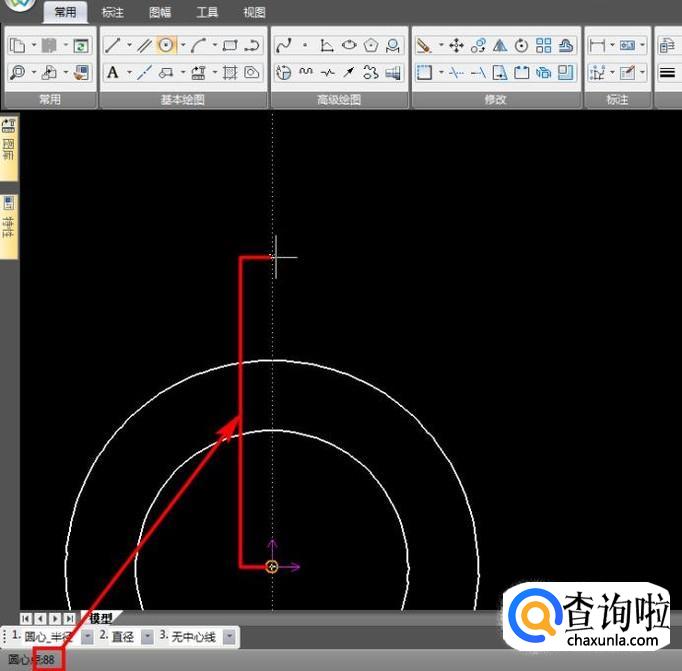Image resolution: width=682 pixels, height=671 pixels.
Task: Select the Rectangle drawing tool
Action: (229, 46)
